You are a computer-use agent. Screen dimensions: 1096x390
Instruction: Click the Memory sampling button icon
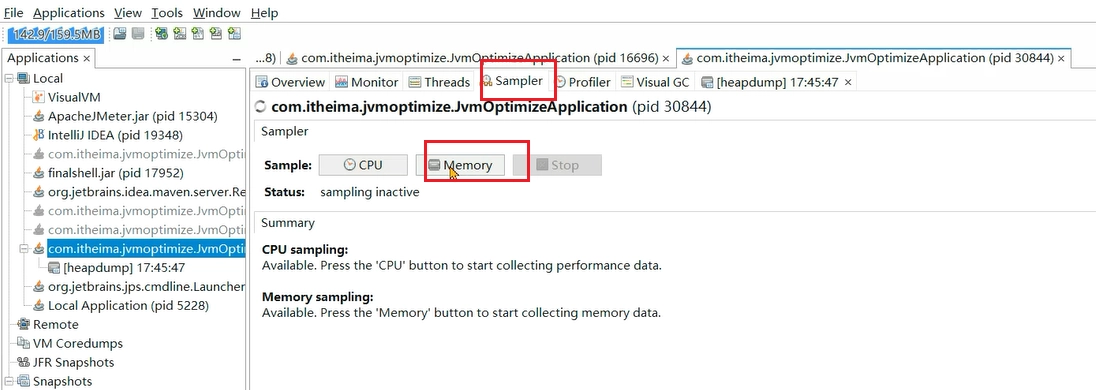(x=433, y=166)
